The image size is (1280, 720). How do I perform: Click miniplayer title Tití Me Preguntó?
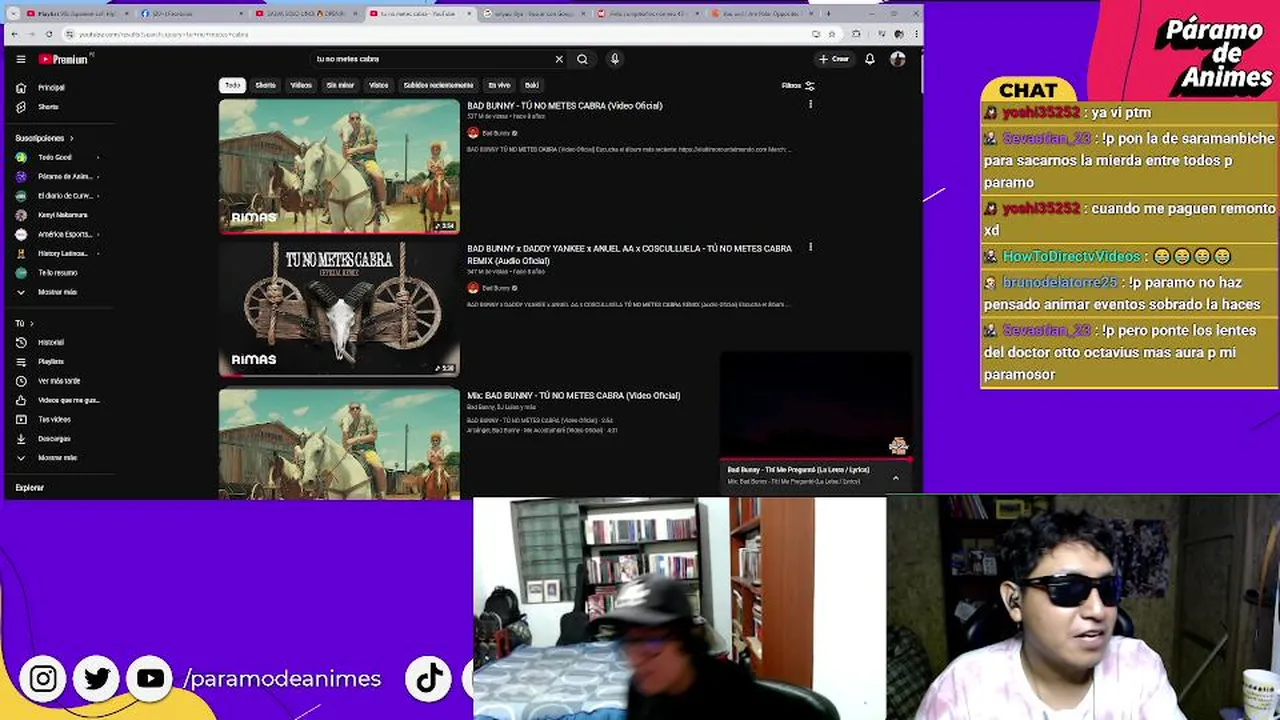point(798,470)
